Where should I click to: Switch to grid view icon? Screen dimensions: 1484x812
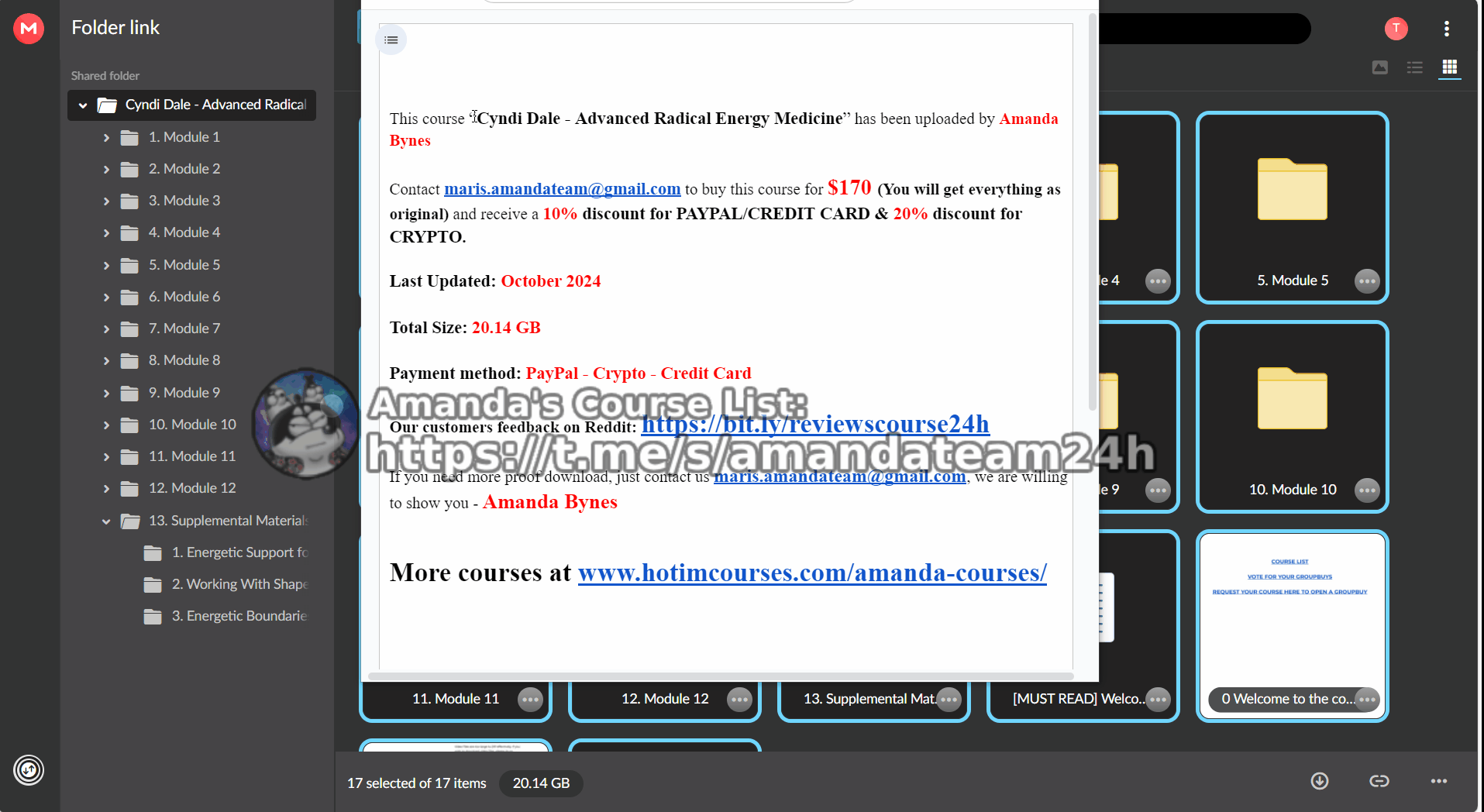1449,67
